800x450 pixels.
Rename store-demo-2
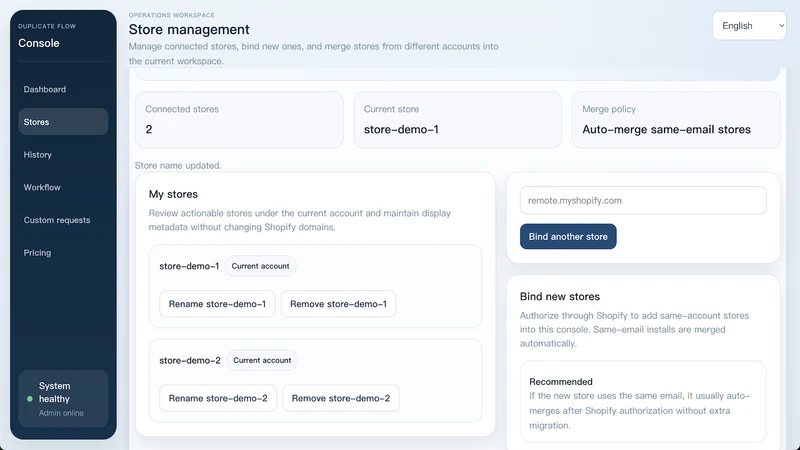tap(218, 398)
